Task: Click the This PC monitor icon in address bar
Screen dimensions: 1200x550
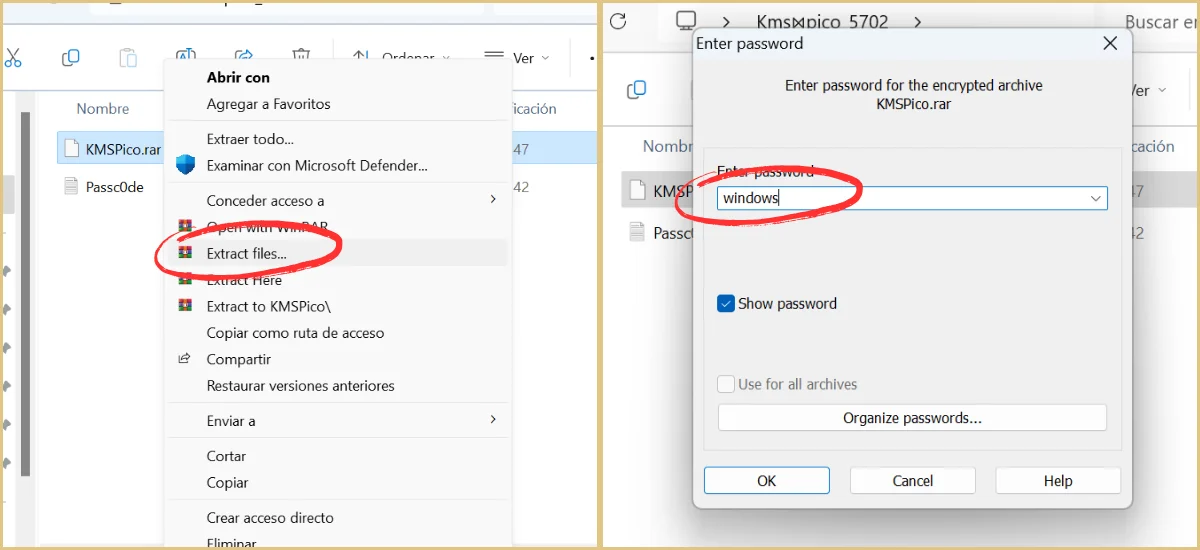Action: pos(685,21)
